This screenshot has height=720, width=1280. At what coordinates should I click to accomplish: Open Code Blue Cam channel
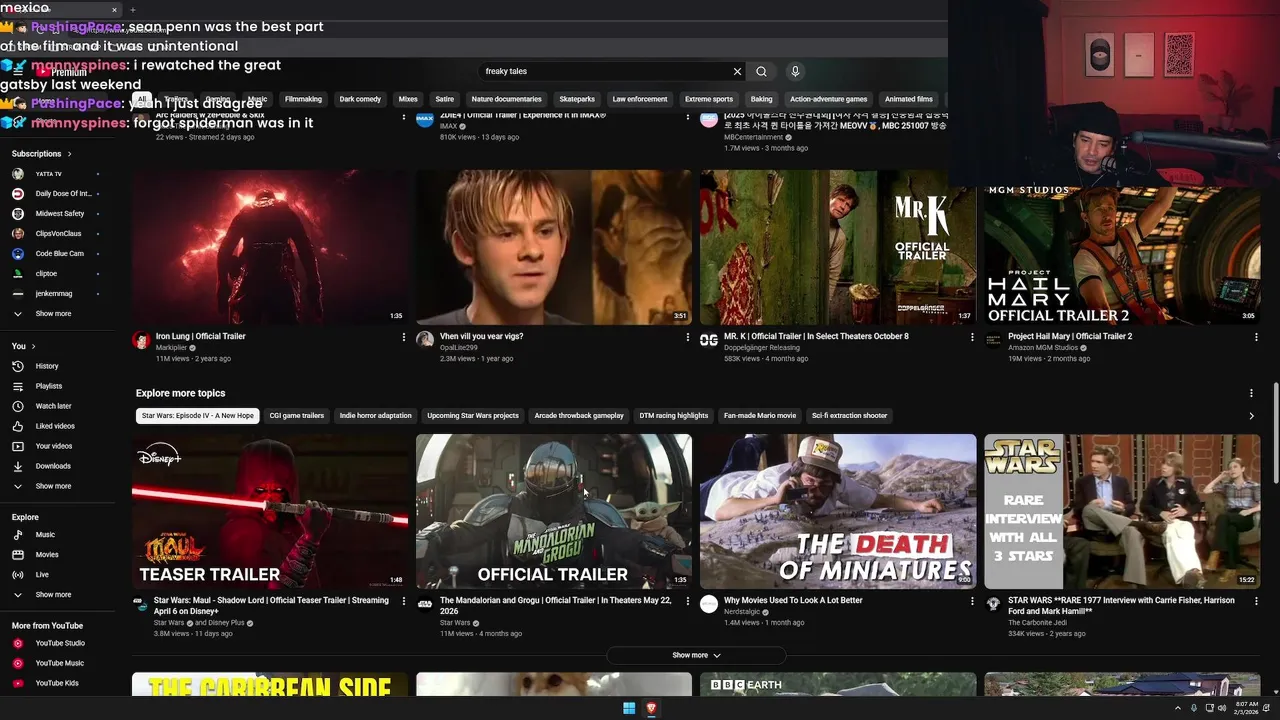(60, 254)
